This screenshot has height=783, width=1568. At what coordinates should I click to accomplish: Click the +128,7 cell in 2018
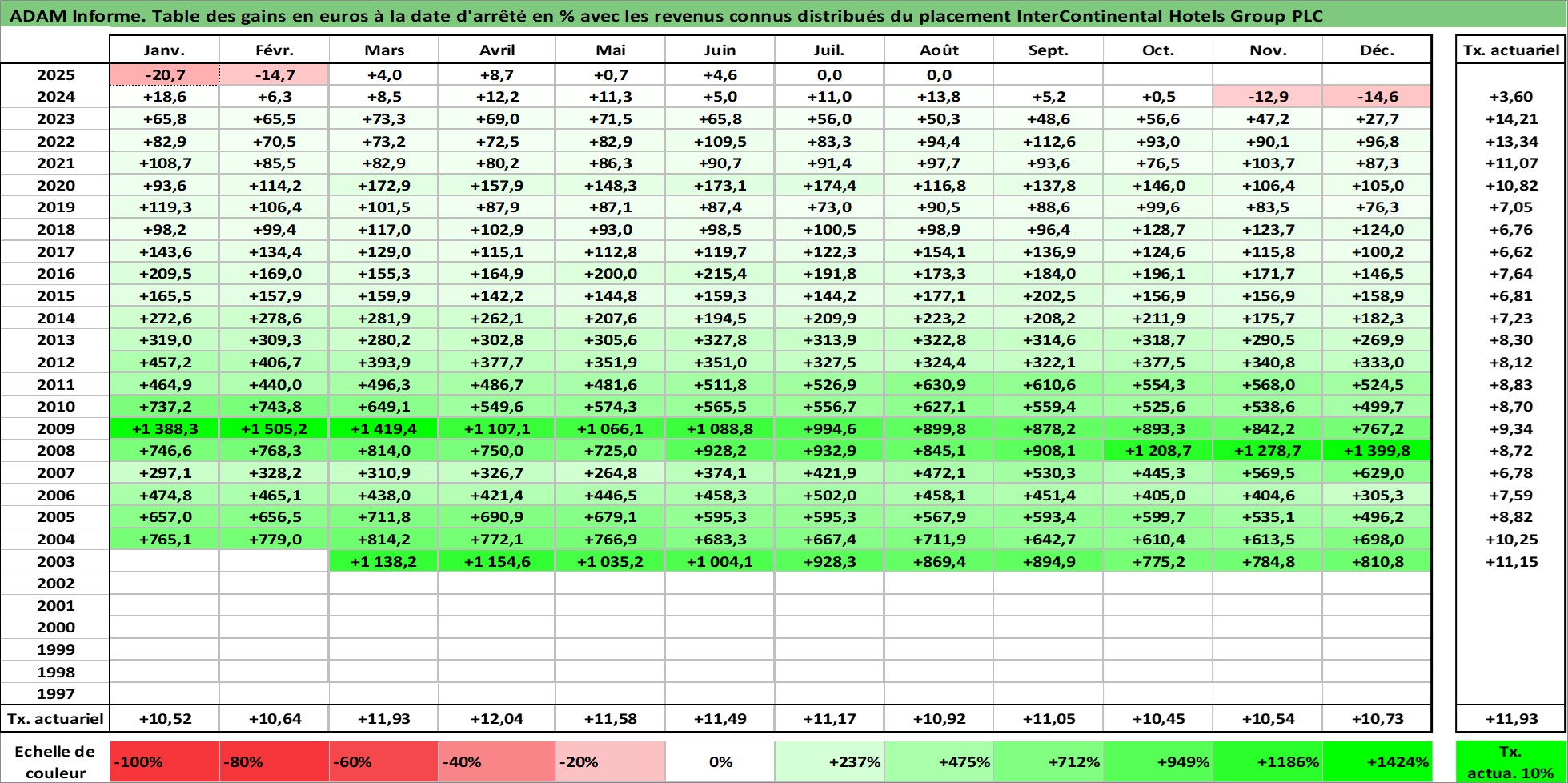click(x=1158, y=230)
